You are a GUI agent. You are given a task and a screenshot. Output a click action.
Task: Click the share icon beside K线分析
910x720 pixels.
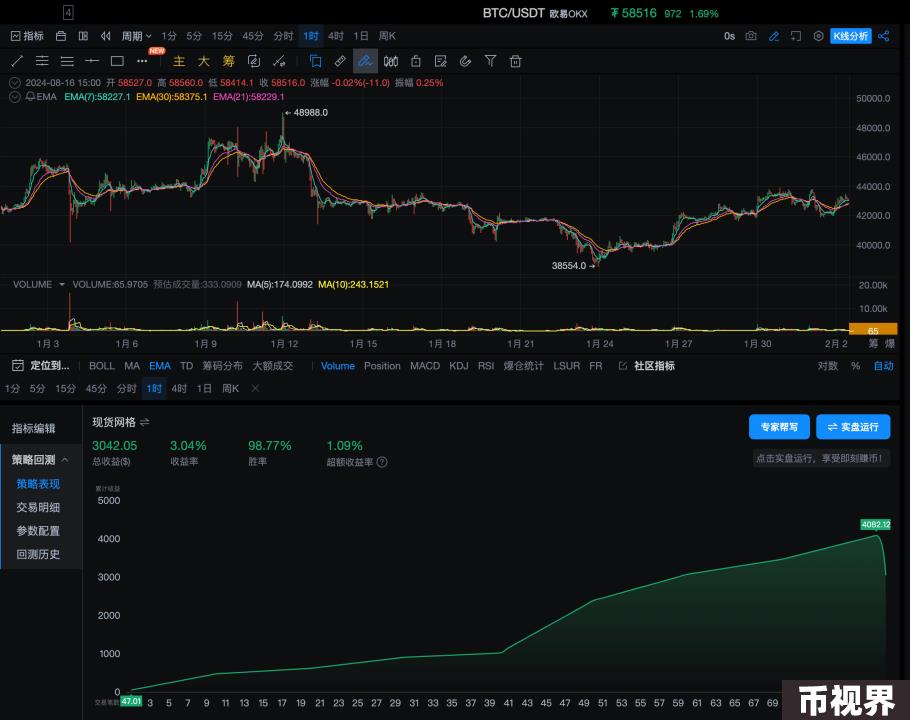coord(884,36)
